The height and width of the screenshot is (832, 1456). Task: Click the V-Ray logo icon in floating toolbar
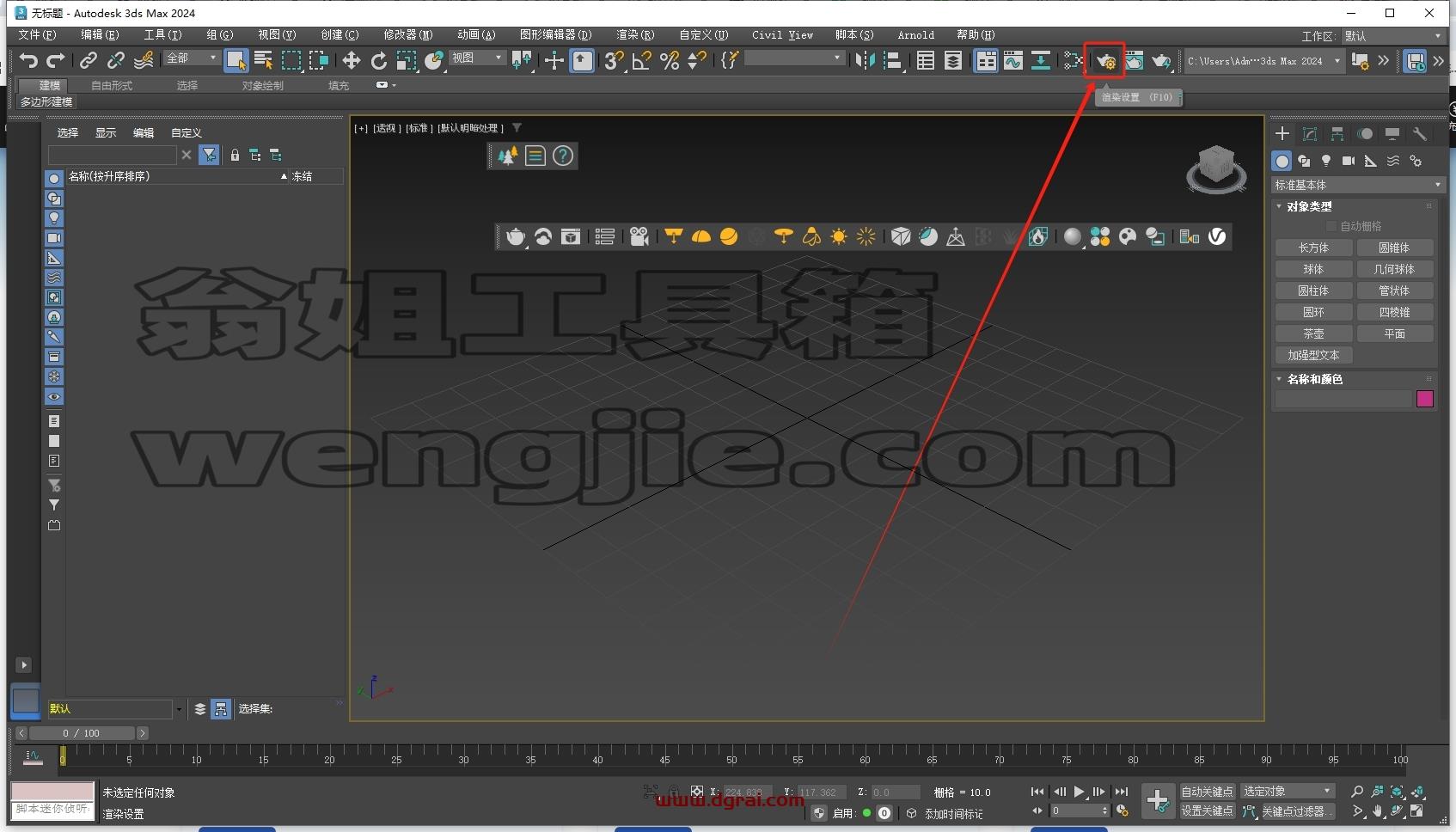[x=1217, y=236]
